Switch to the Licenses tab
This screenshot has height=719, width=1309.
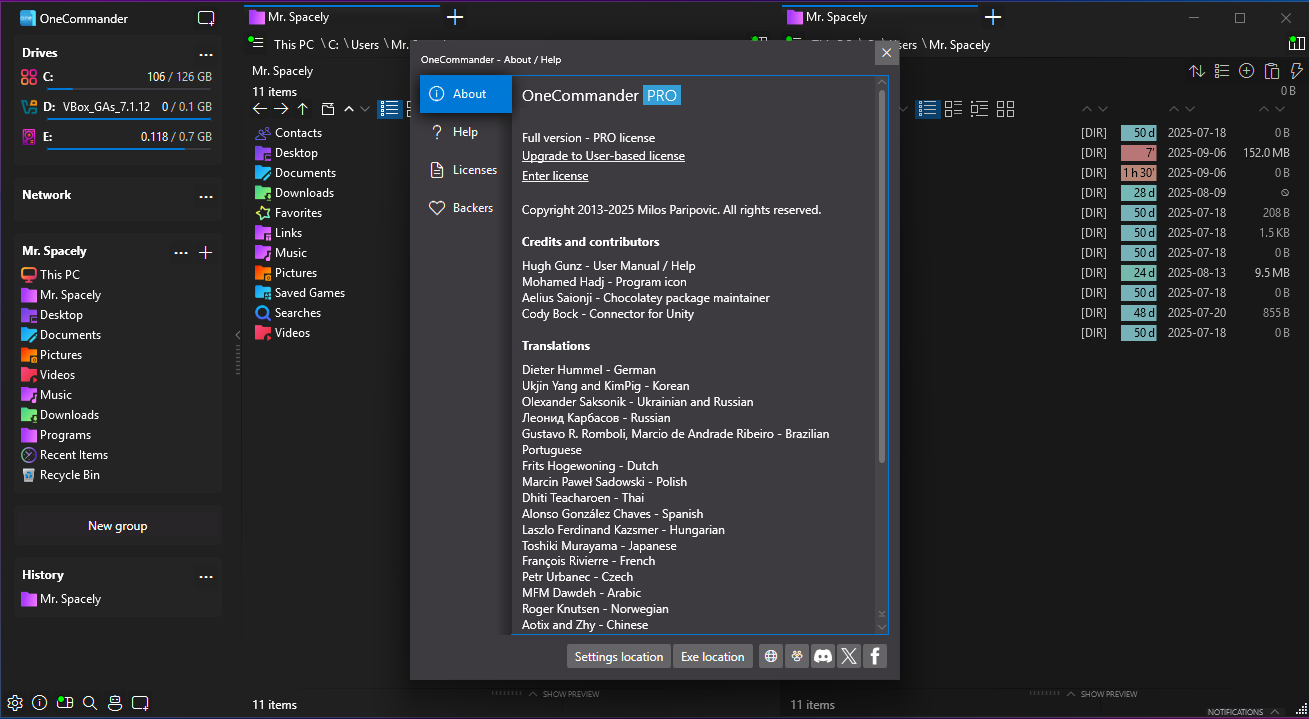(x=466, y=170)
